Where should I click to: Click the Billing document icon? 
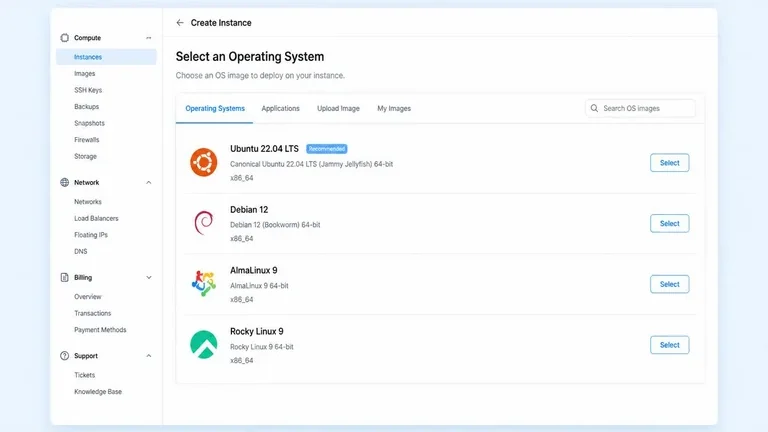pyautogui.click(x=65, y=277)
